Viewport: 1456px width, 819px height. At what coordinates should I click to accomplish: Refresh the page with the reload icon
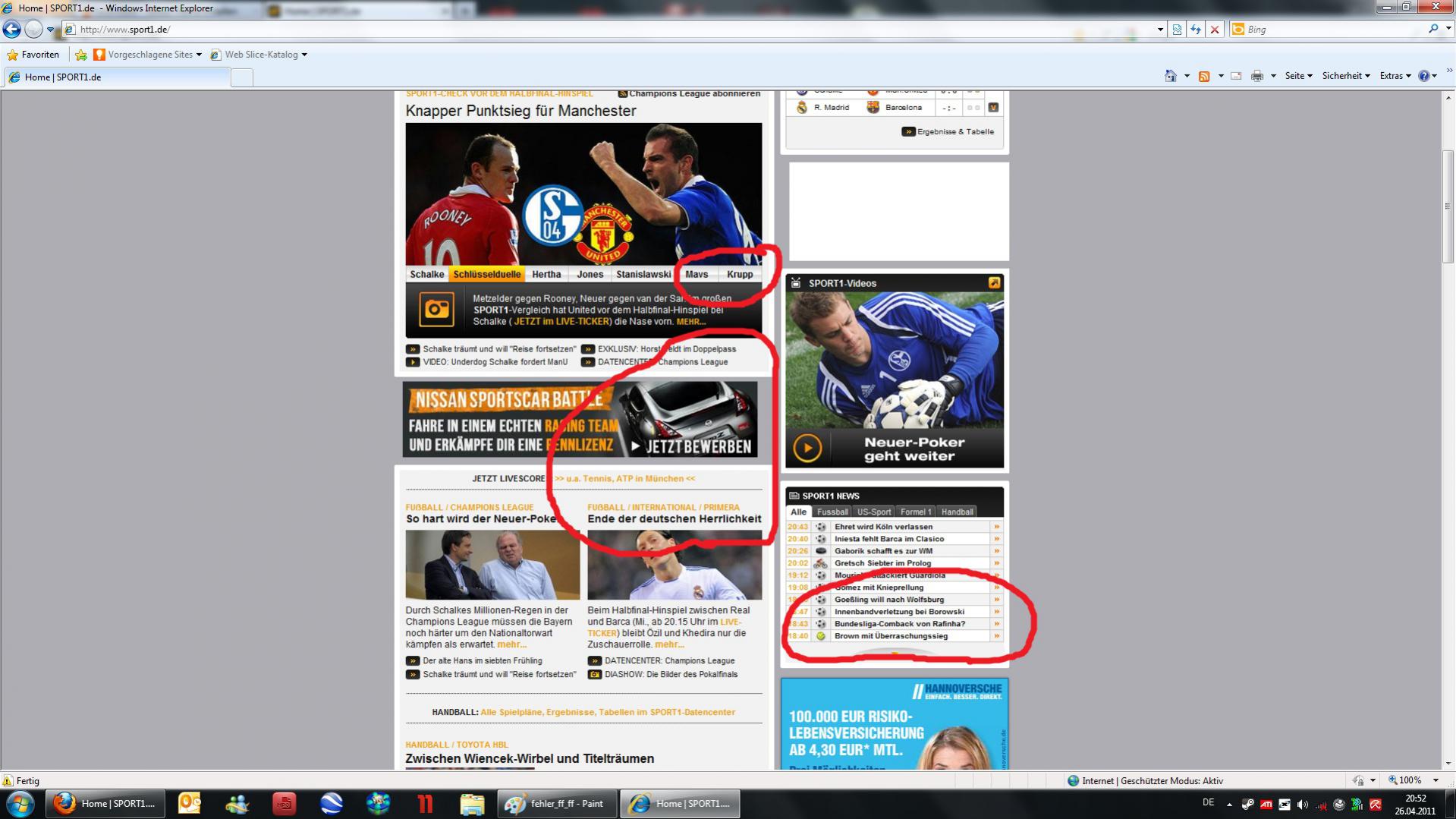pyautogui.click(x=1196, y=29)
